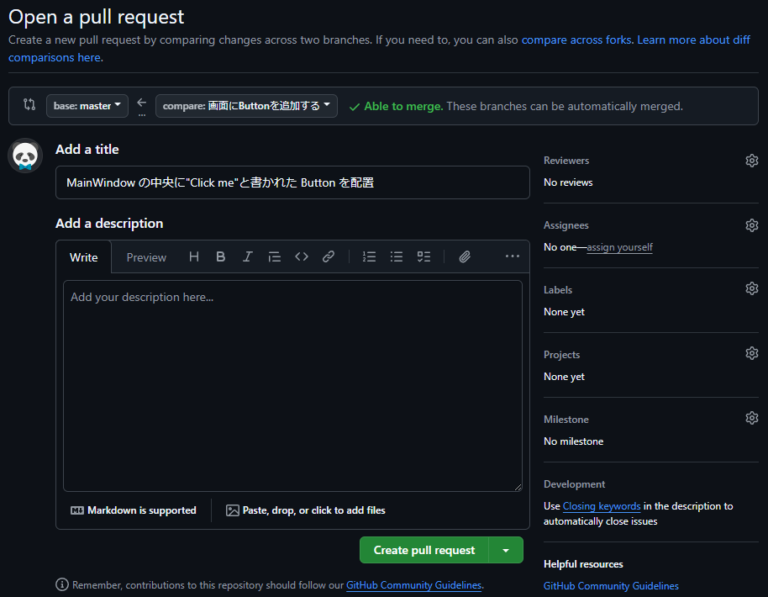Click the "assign yourself" link
Screen dimensions: 768x597
click(x=619, y=247)
